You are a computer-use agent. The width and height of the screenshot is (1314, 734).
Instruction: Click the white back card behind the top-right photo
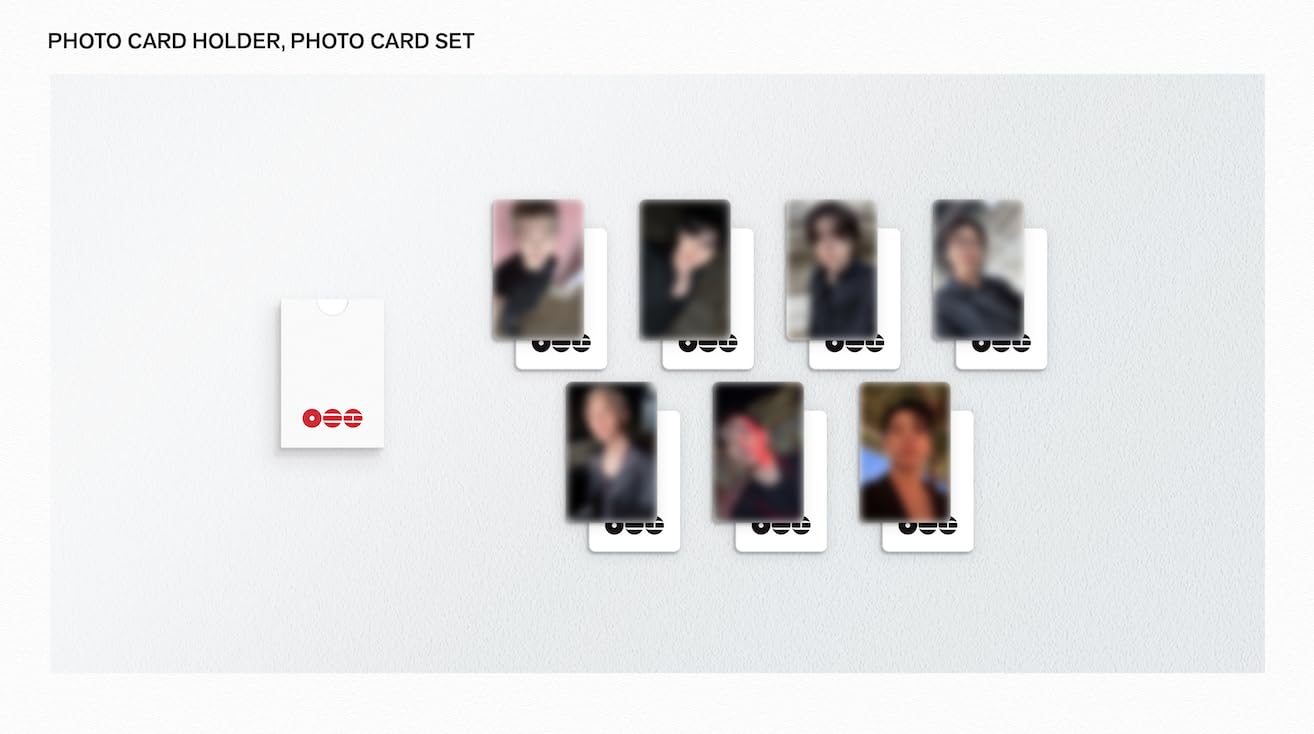click(1035, 300)
